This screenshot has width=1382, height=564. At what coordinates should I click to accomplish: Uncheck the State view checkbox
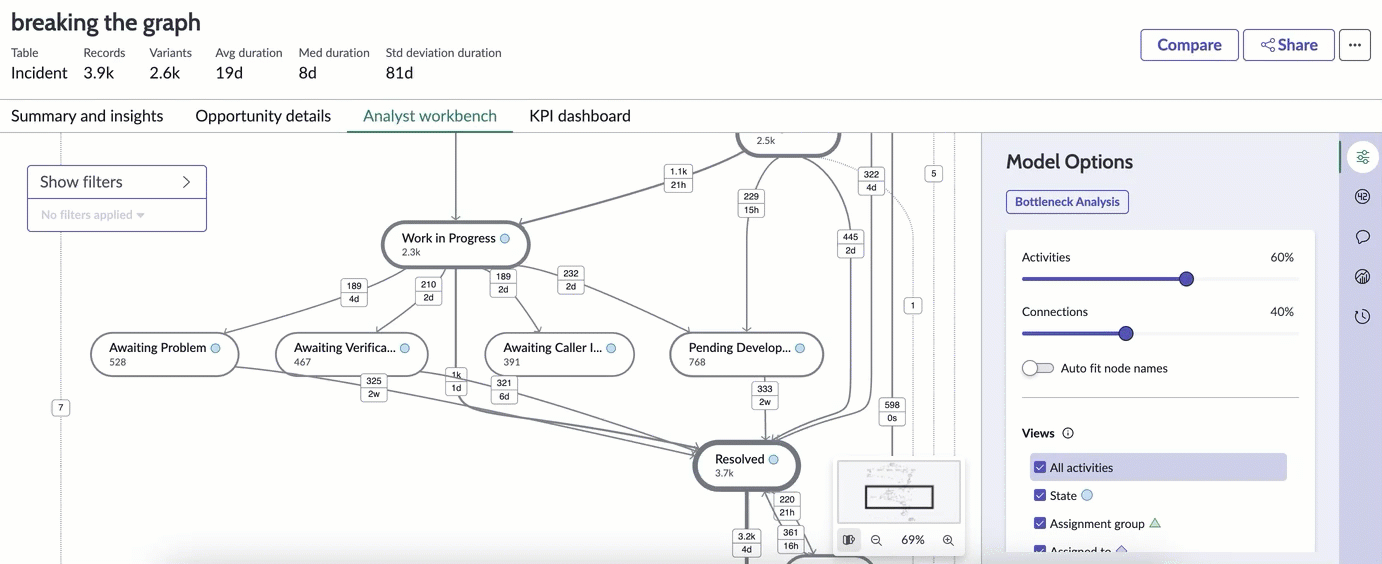pyautogui.click(x=1040, y=495)
